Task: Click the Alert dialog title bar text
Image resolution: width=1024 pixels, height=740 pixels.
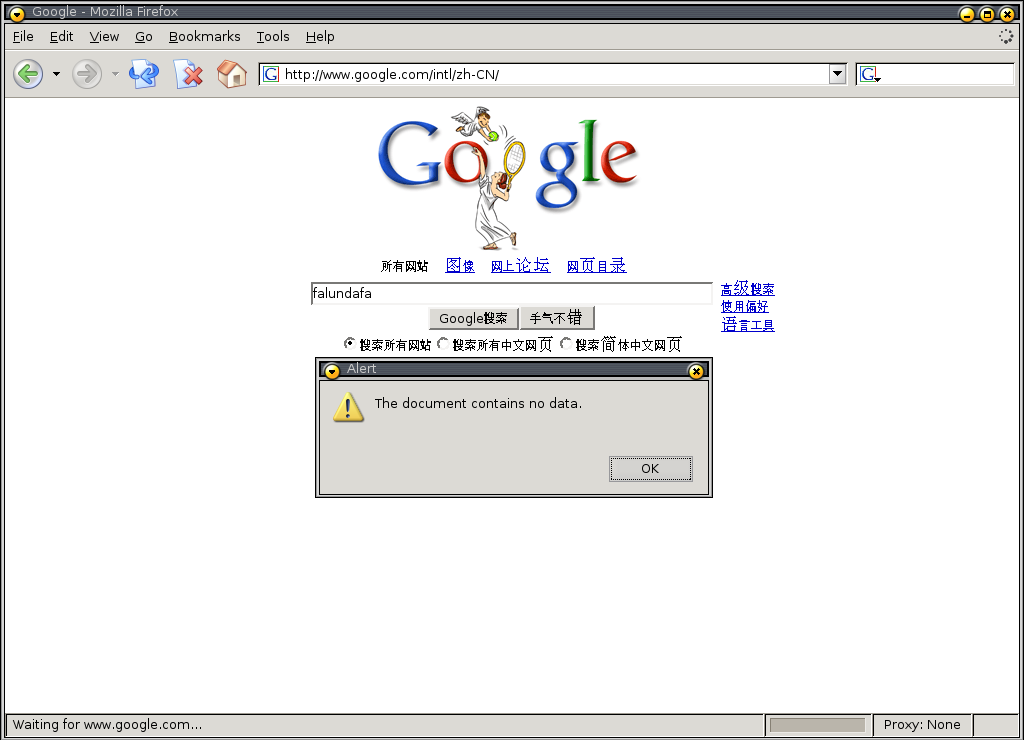Action: pos(361,369)
